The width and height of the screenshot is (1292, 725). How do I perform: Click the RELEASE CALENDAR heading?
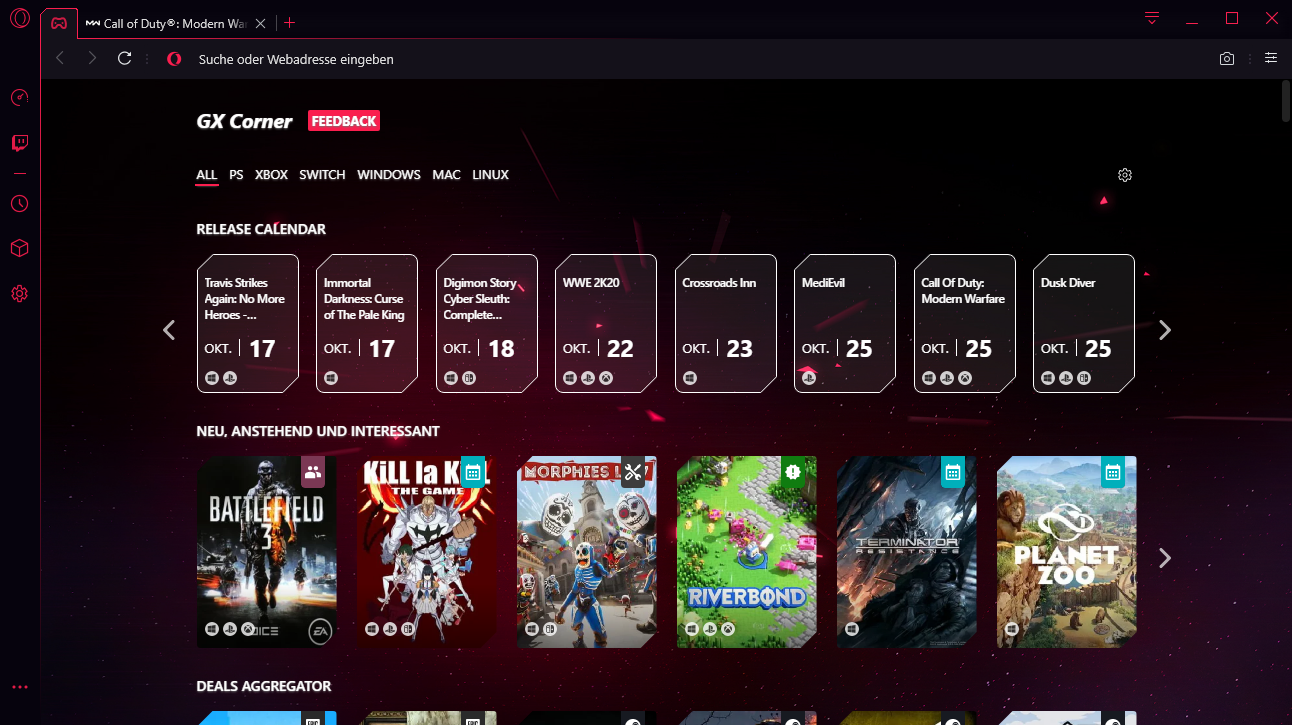pyautogui.click(x=261, y=229)
